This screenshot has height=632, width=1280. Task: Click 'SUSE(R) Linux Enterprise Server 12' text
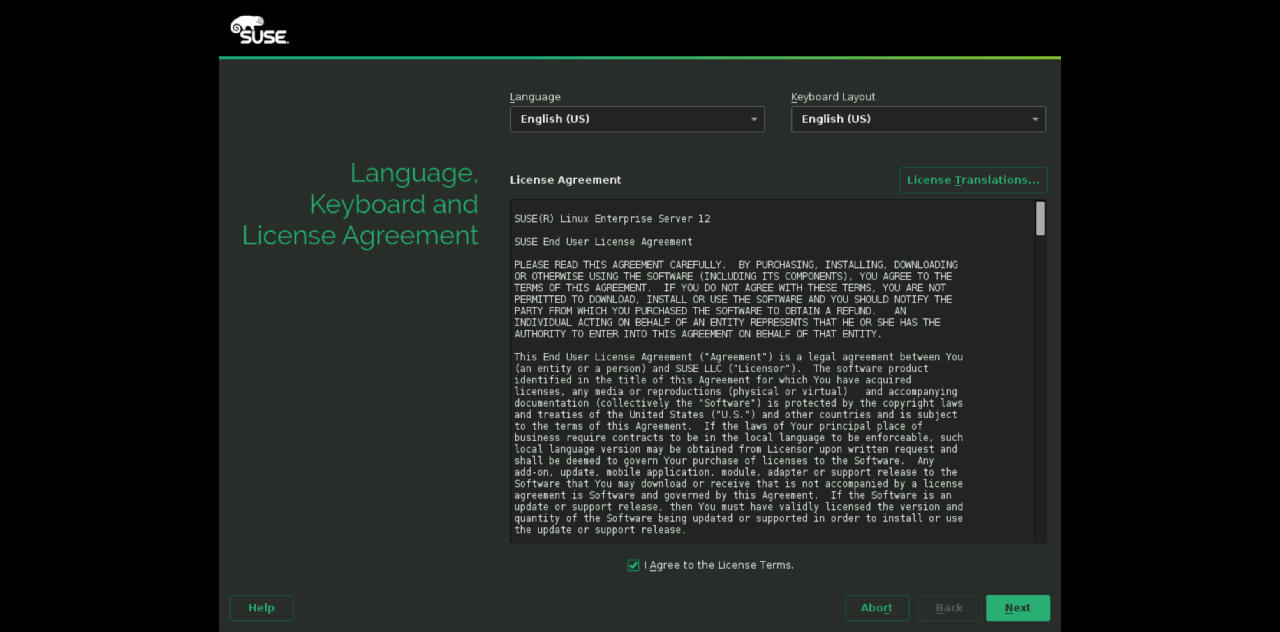coord(612,219)
